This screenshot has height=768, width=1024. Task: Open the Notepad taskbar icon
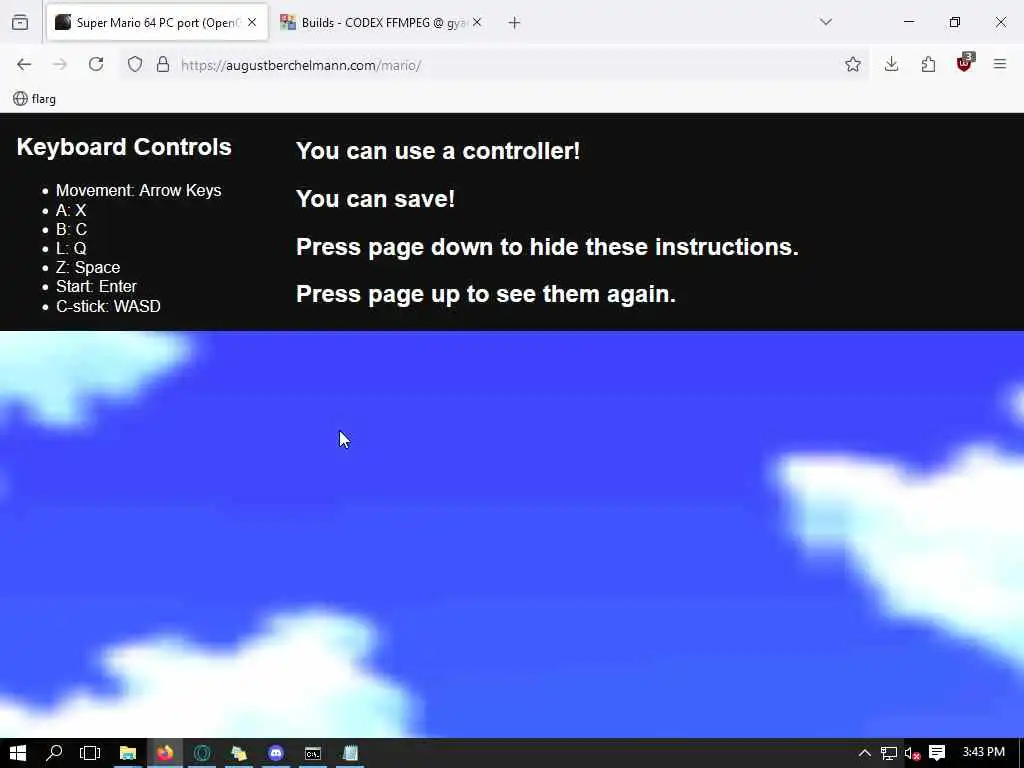(351, 753)
